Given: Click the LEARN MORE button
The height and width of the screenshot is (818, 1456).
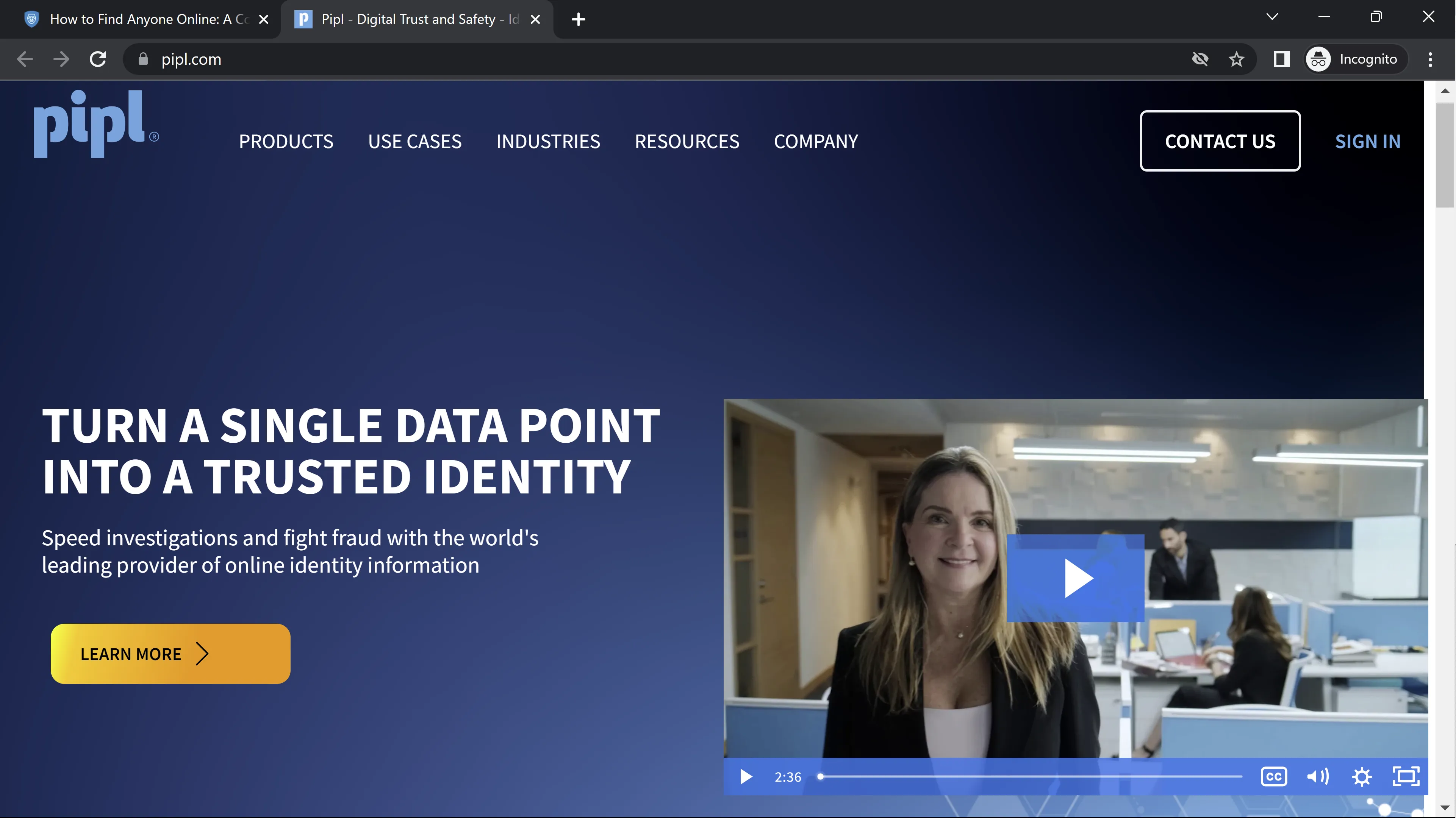Looking at the screenshot, I should pos(170,654).
